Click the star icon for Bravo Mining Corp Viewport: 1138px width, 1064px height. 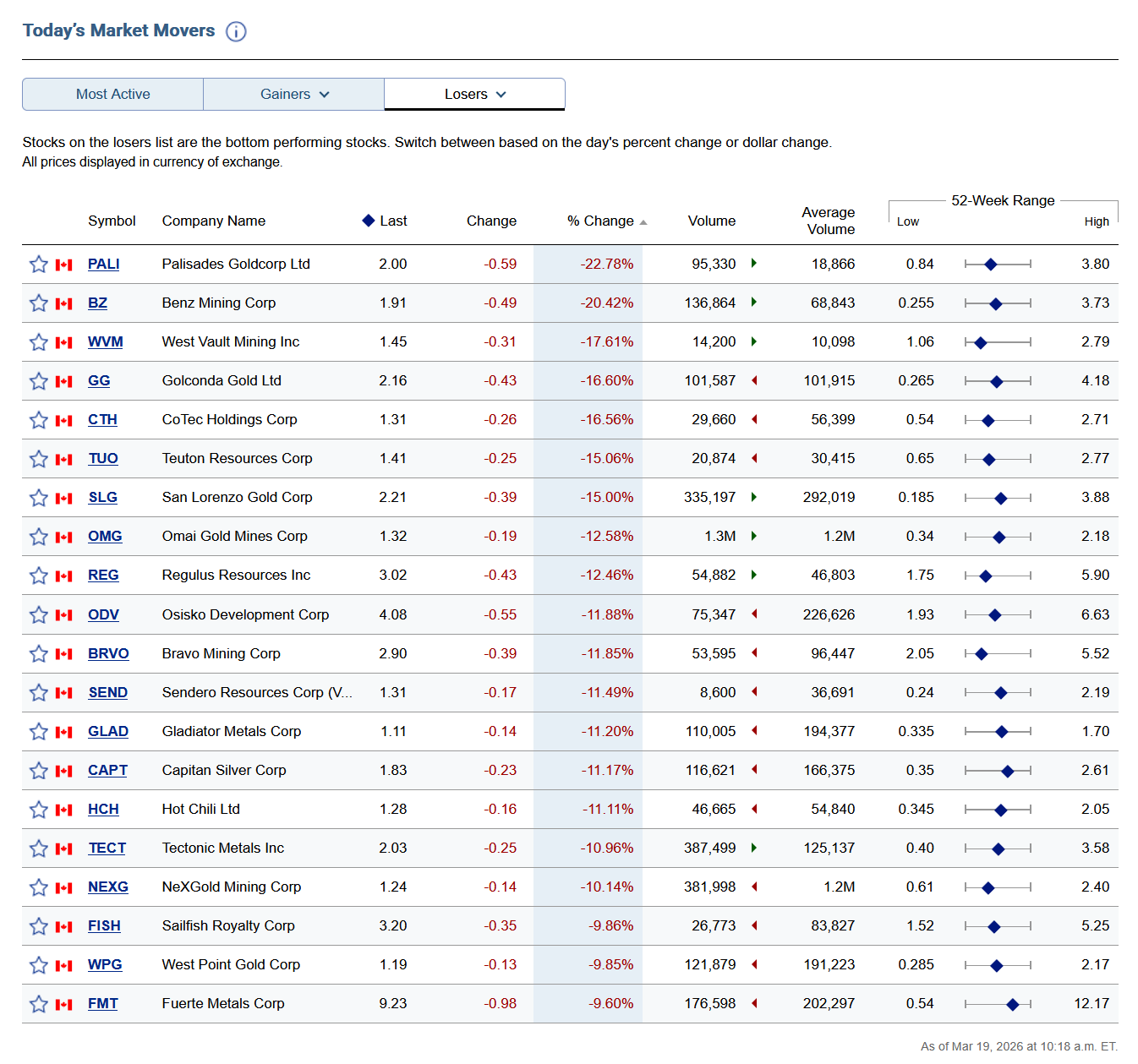pyautogui.click(x=39, y=654)
